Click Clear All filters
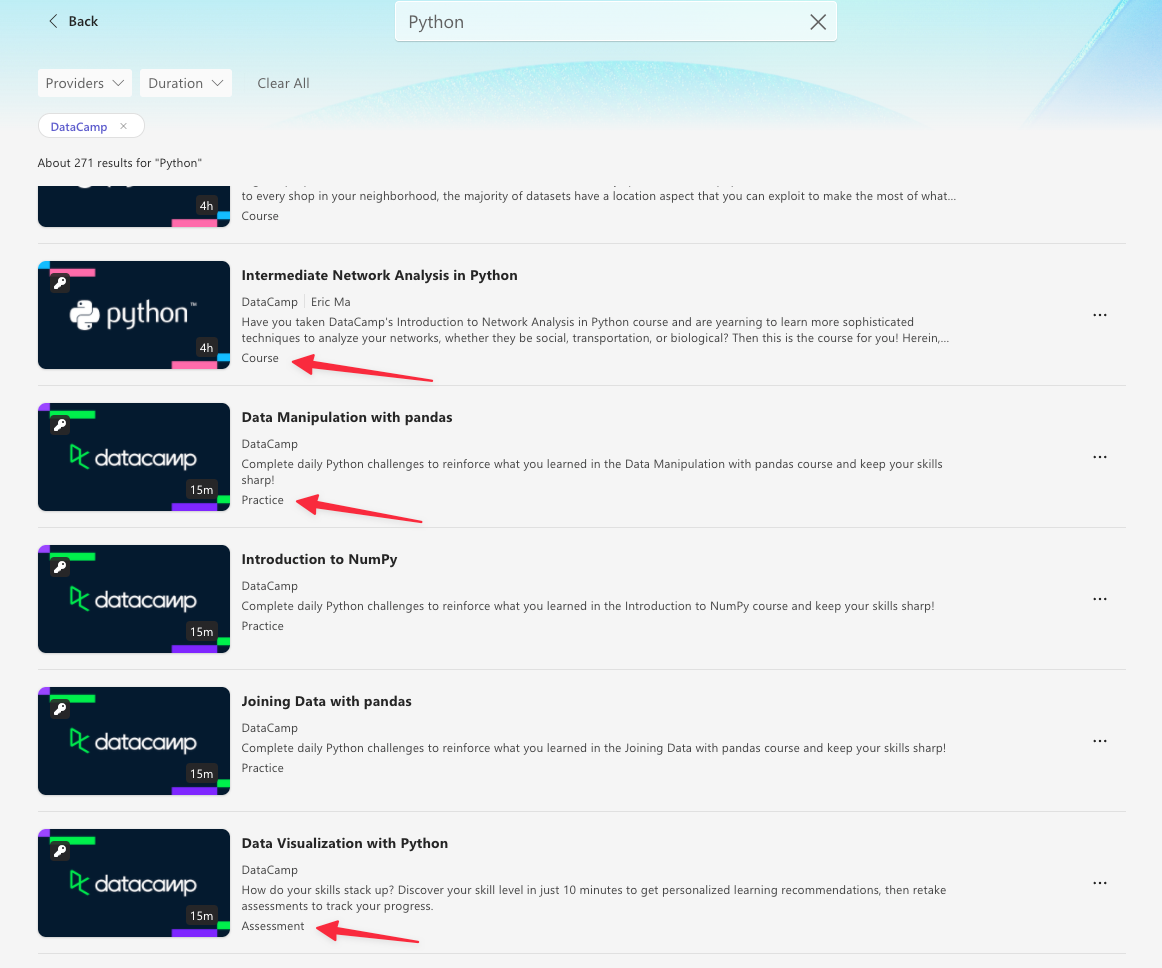 click(x=283, y=83)
